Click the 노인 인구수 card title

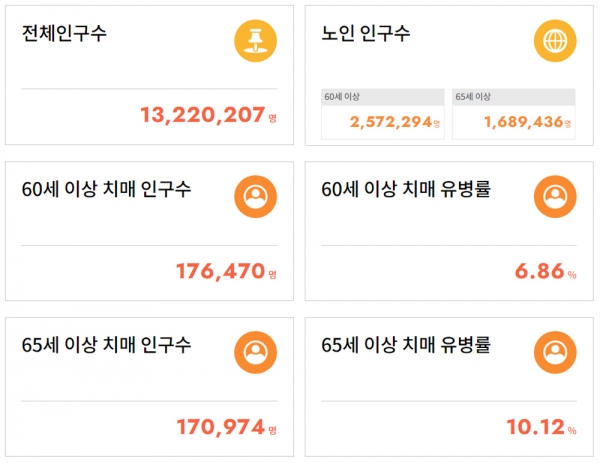[x=366, y=33]
